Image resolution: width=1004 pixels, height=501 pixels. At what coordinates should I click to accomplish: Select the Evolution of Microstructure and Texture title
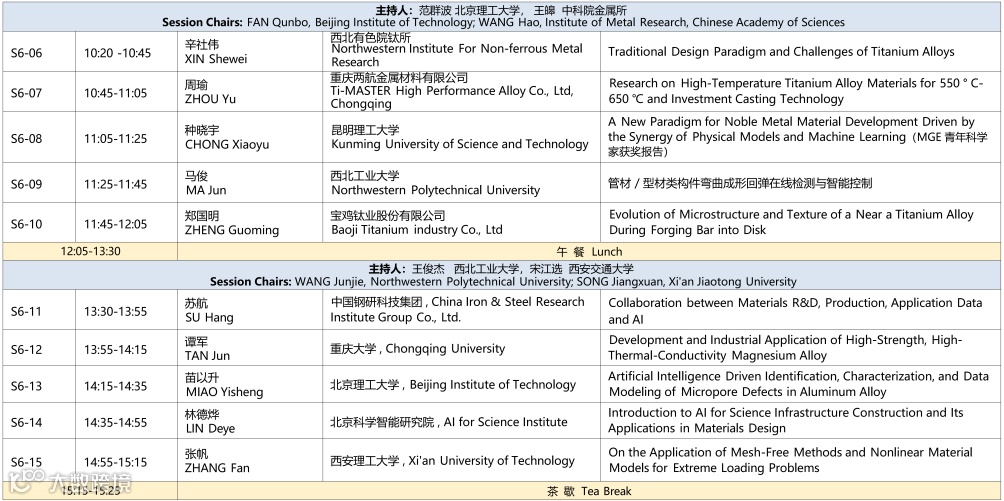tap(791, 222)
